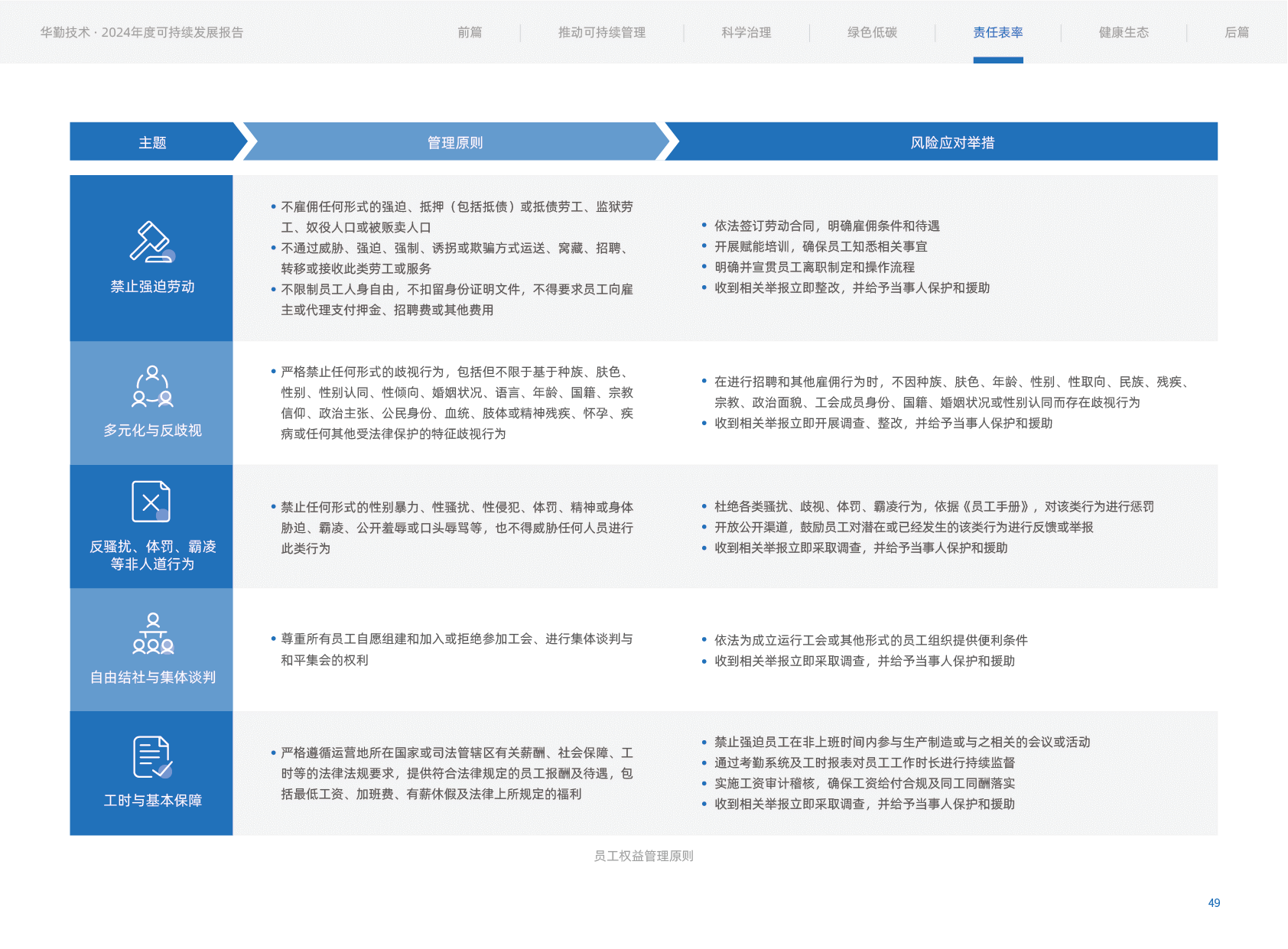Click the page number 49
Image resolution: width=1288 pixels, height=949 pixels.
click(x=1214, y=902)
